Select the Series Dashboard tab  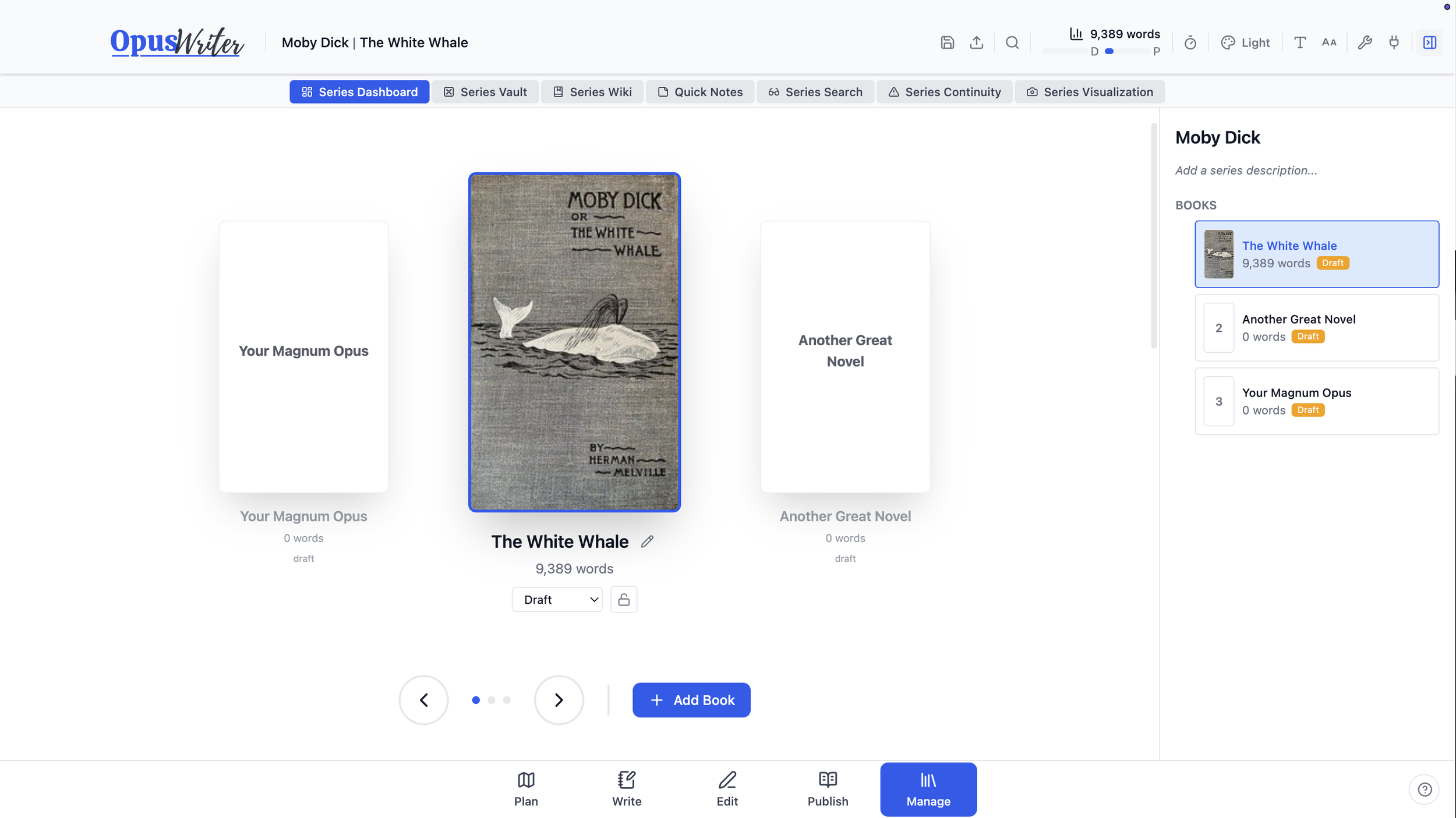(359, 92)
